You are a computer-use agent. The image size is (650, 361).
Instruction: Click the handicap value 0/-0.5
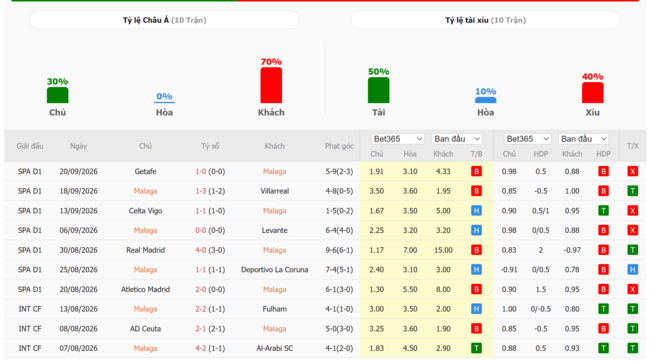(x=541, y=309)
